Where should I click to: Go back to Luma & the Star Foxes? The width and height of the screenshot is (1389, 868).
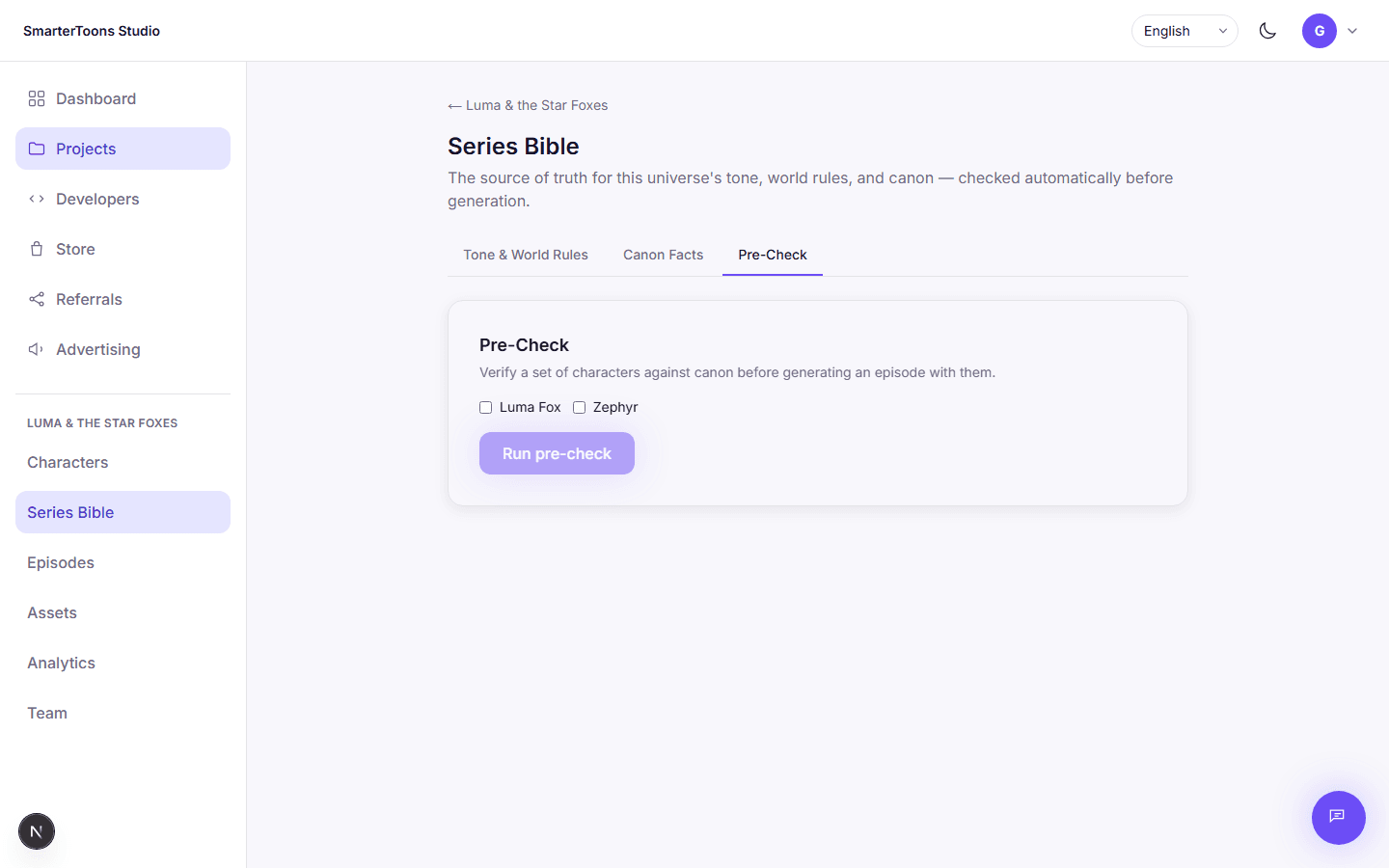[x=528, y=105]
